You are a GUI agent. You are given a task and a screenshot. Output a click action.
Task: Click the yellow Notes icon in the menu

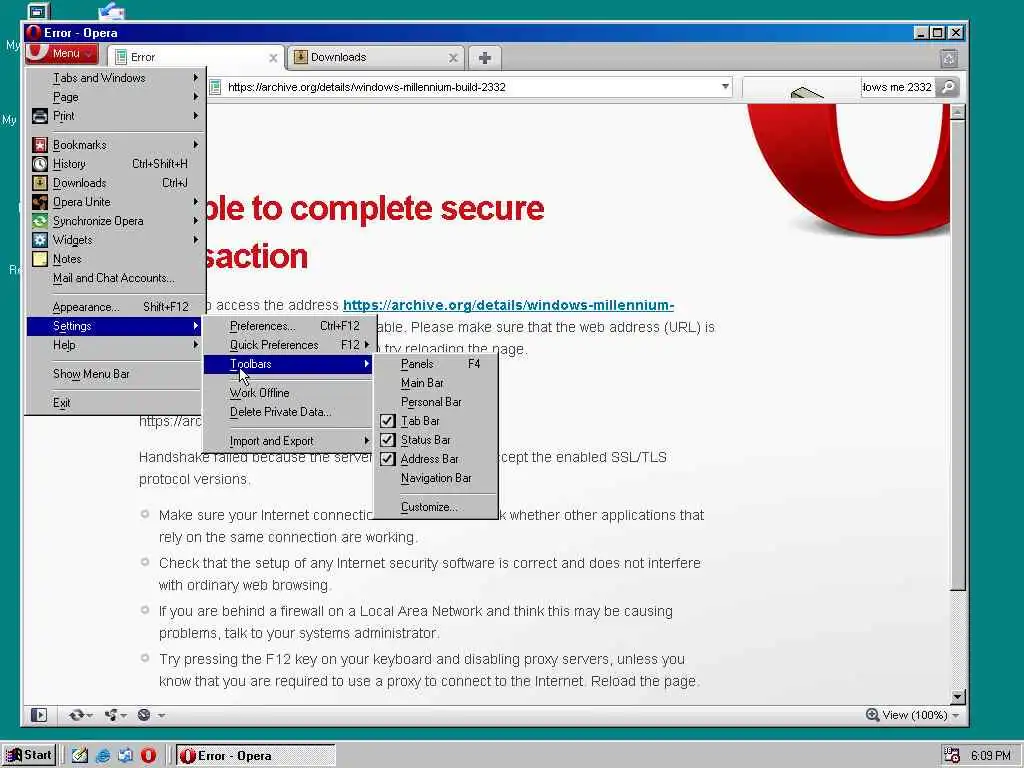40,259
